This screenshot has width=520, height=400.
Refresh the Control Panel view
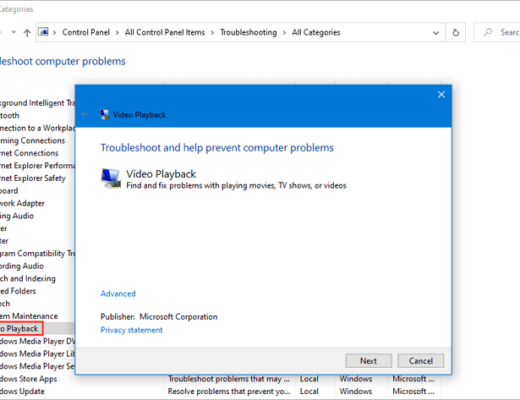(x=456, y=32)
